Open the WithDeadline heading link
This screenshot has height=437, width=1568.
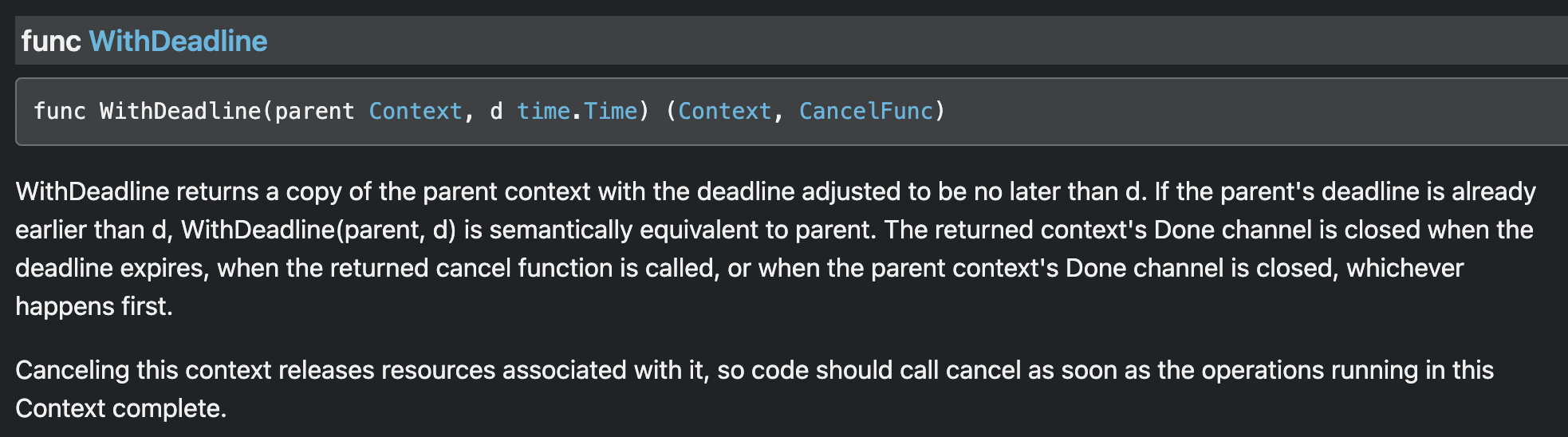[178, 41]
